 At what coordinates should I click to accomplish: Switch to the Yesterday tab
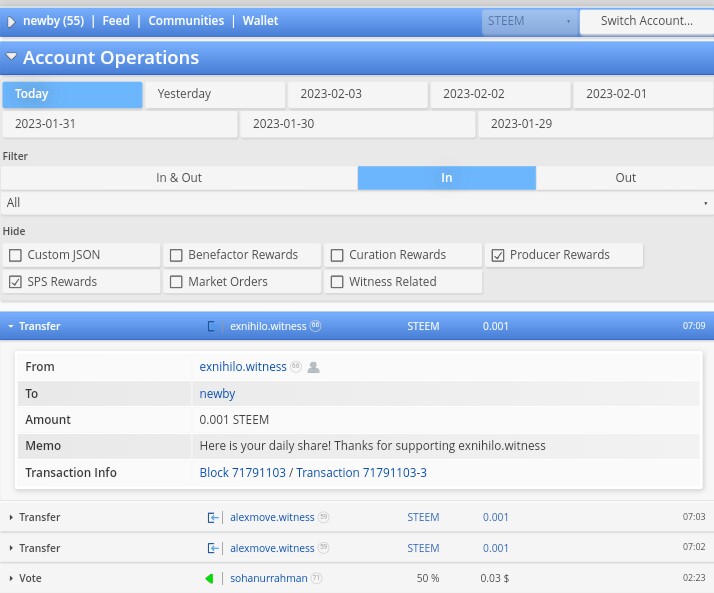pos(215,94)
